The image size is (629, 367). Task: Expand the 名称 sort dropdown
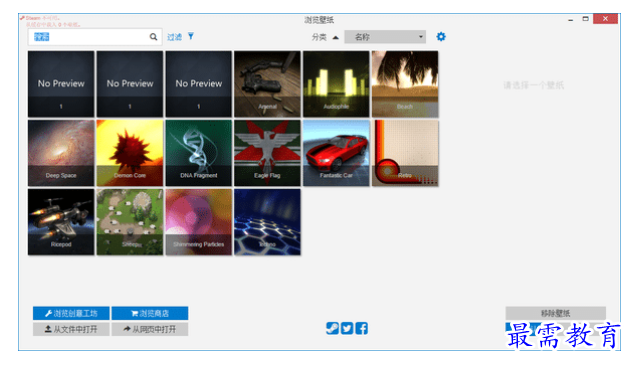tap(385, 37)
